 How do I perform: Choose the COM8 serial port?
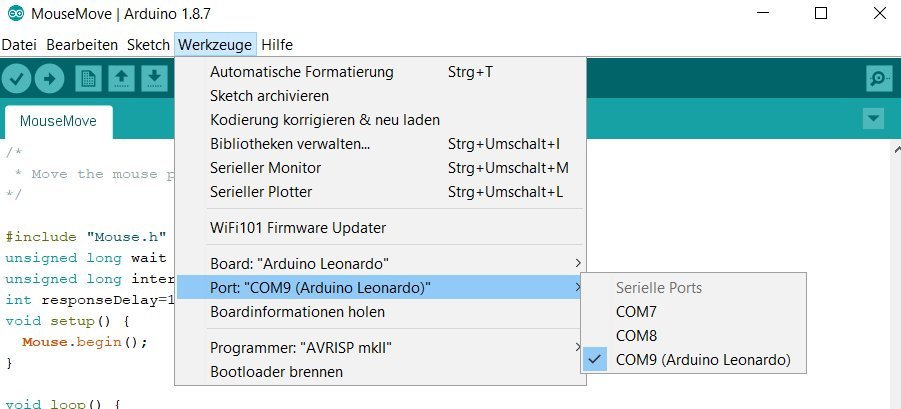pos(637,336)
